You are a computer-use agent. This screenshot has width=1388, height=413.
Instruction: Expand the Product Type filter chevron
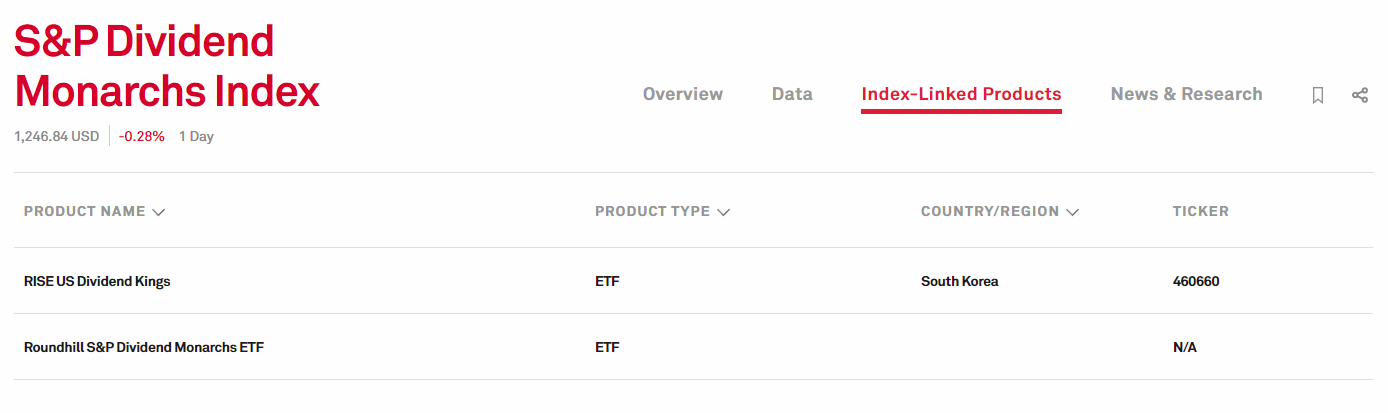723,212
